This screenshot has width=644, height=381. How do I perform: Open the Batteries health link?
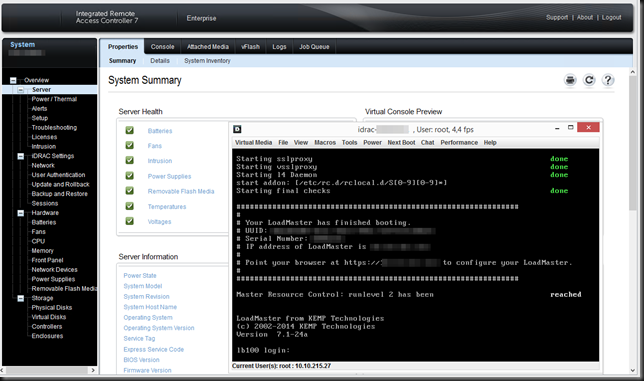[x=160, y=131]
